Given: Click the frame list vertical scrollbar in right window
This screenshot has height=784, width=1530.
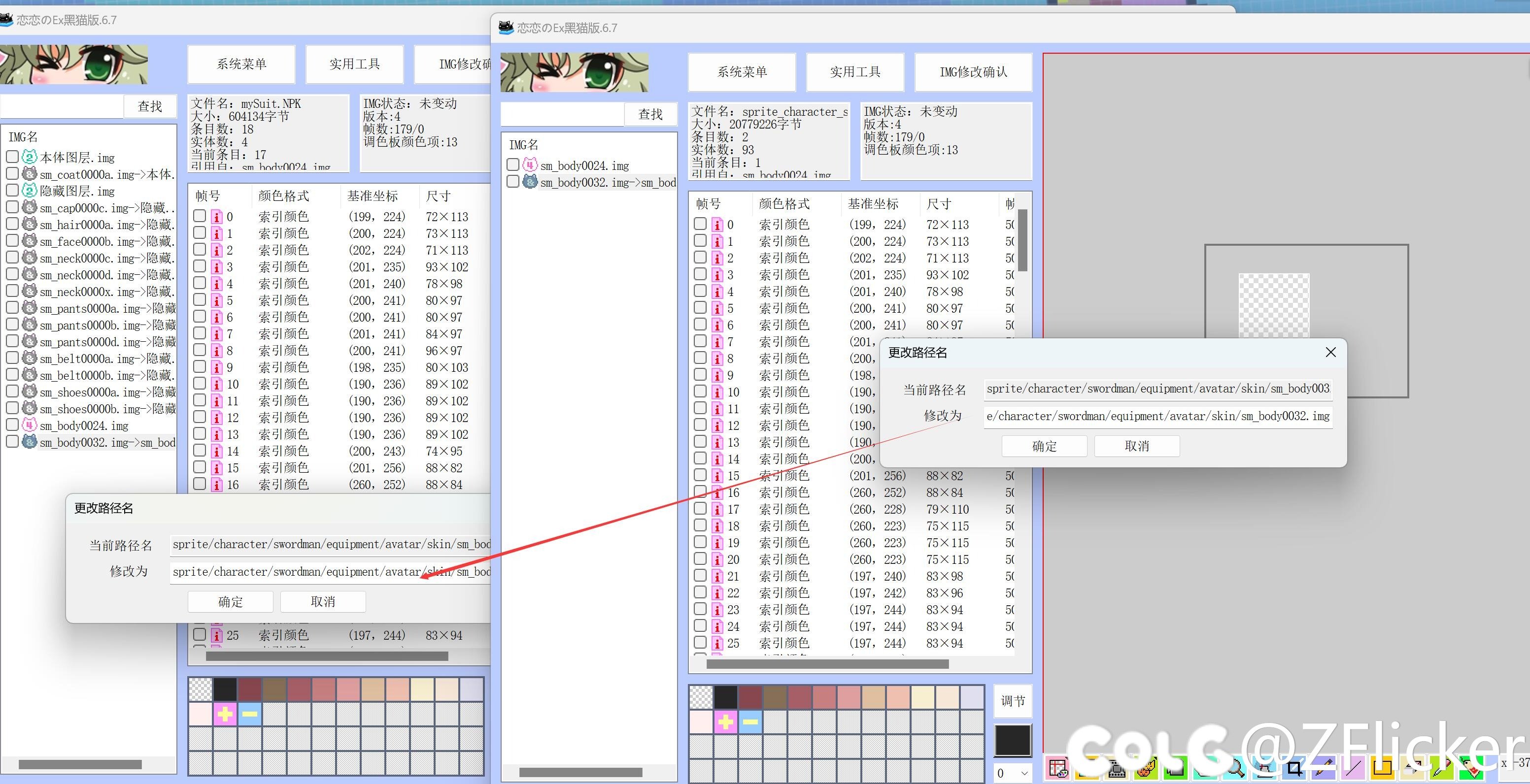Looking at the screenshot, I should [1022, 240].
